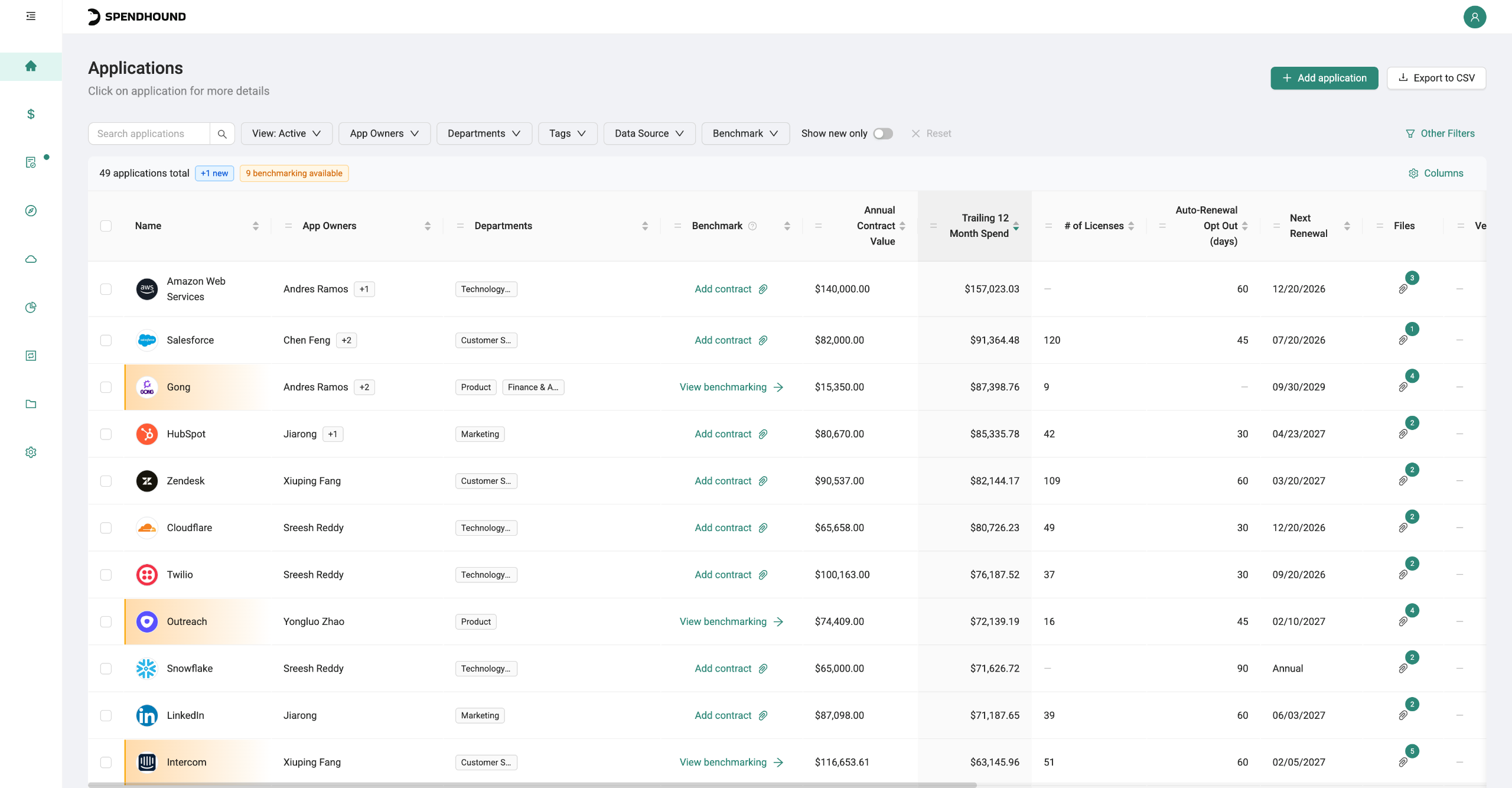Open Other Filters
Screen dimensions: 1512x788
click(x=1440, y=134)
